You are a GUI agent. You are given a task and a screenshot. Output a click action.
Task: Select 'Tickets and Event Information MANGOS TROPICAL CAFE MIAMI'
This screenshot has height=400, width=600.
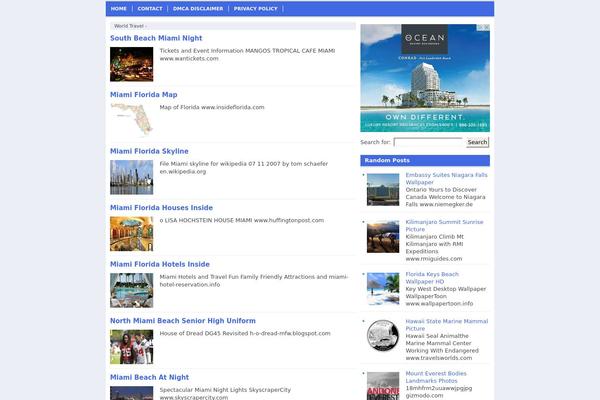[247, 51]
